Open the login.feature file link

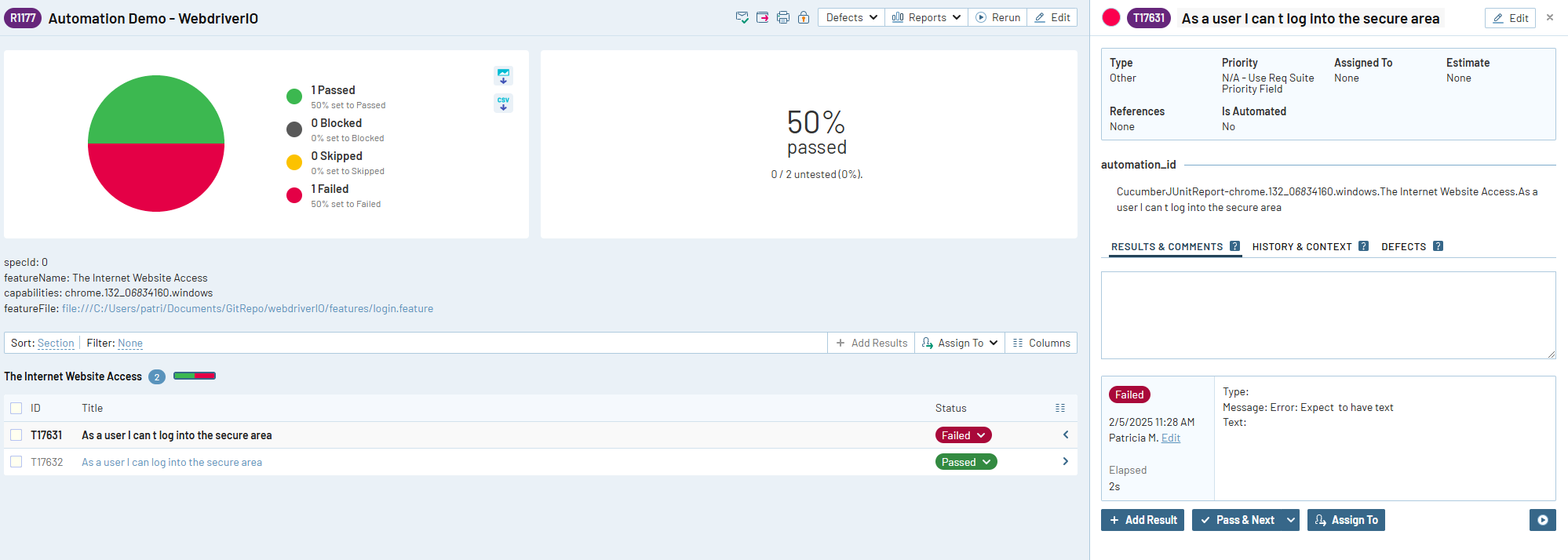point(247,308)
